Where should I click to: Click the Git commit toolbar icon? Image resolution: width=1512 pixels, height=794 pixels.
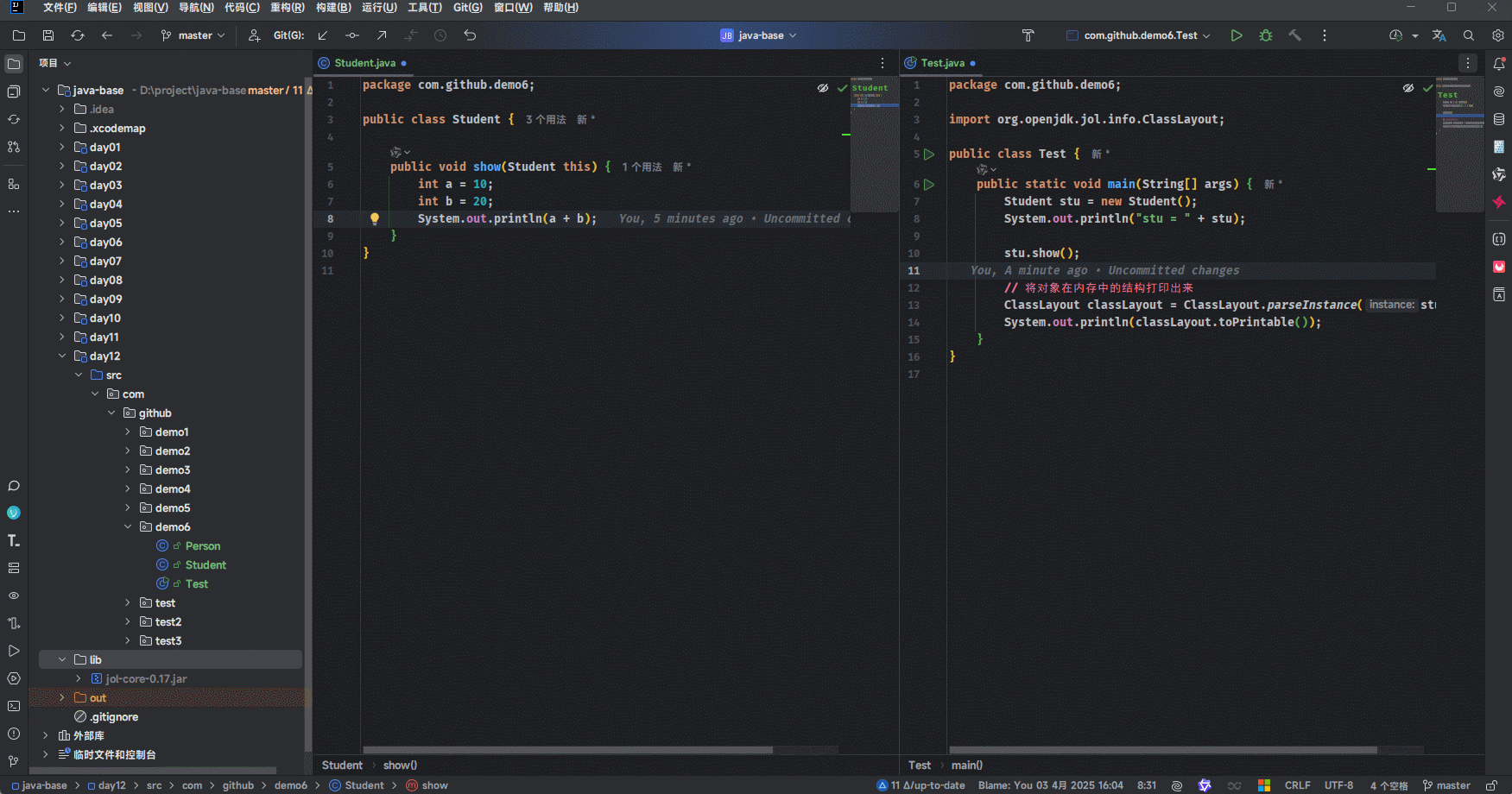point(352,35)
